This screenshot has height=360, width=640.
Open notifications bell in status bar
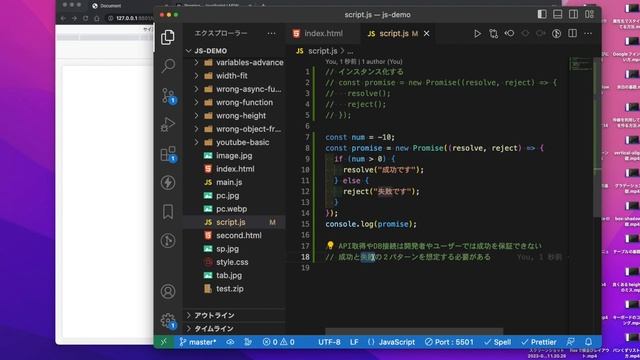point(588,342)
